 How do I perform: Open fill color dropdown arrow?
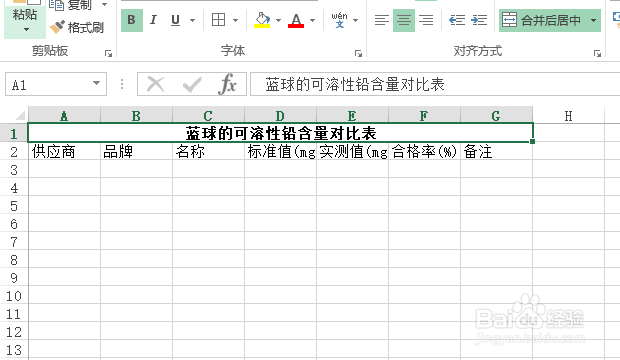(278, 20)
